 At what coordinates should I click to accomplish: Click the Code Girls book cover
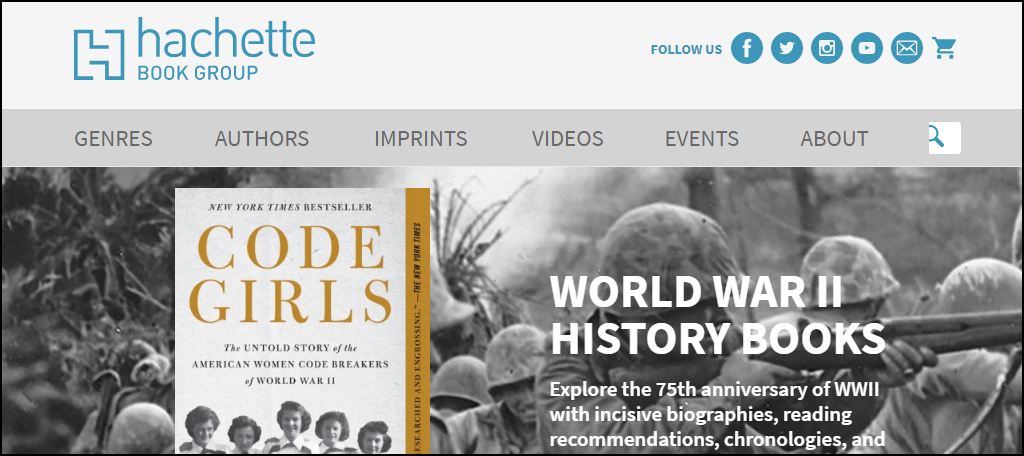pos(302,321)
